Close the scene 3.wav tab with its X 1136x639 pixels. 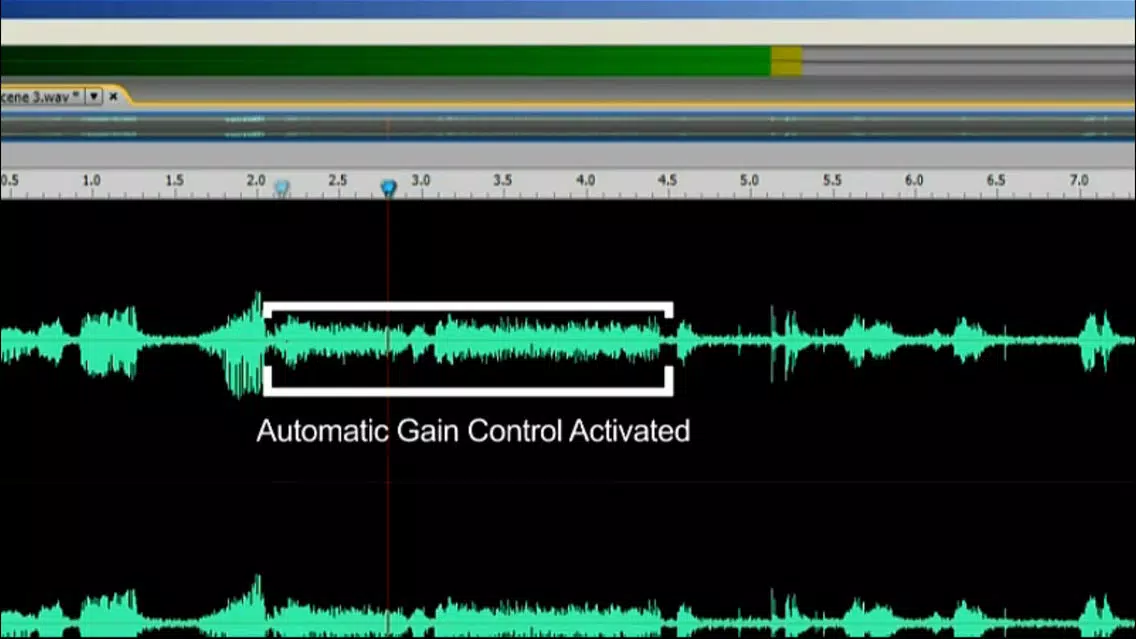[114, 96]
